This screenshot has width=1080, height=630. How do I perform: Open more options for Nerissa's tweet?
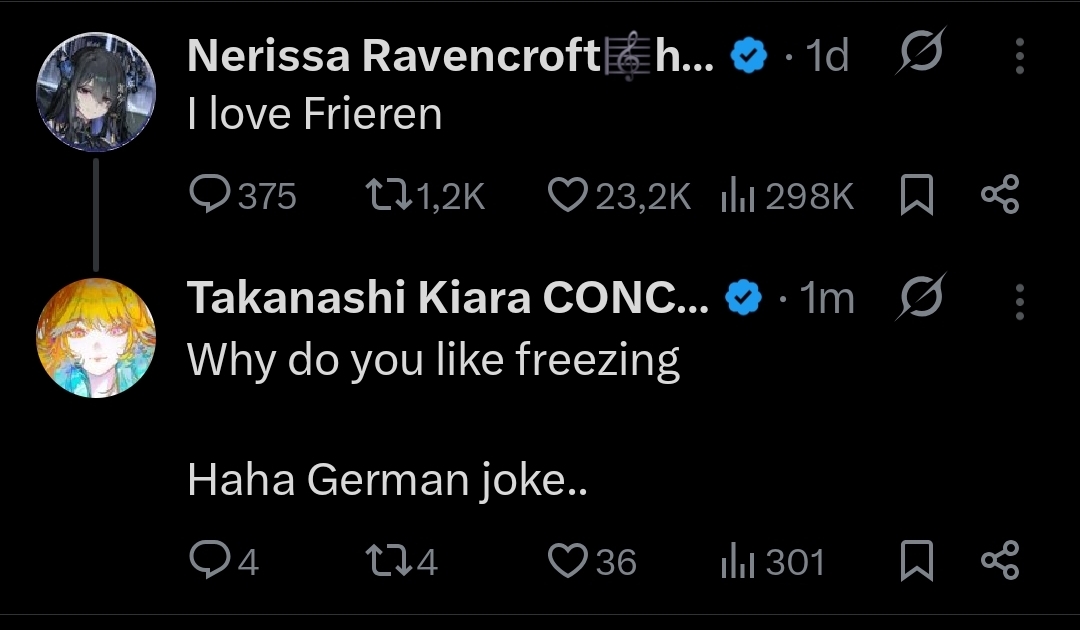pos(1019,57)
